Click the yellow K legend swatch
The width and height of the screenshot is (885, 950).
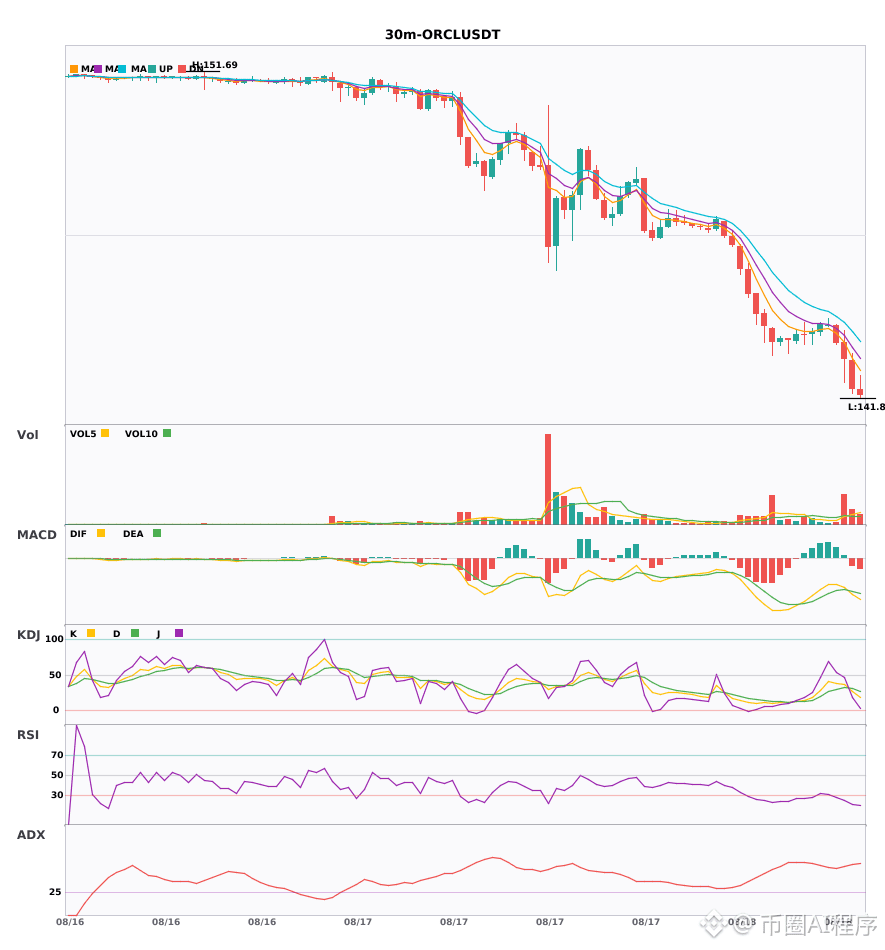[x=91, y=633]
